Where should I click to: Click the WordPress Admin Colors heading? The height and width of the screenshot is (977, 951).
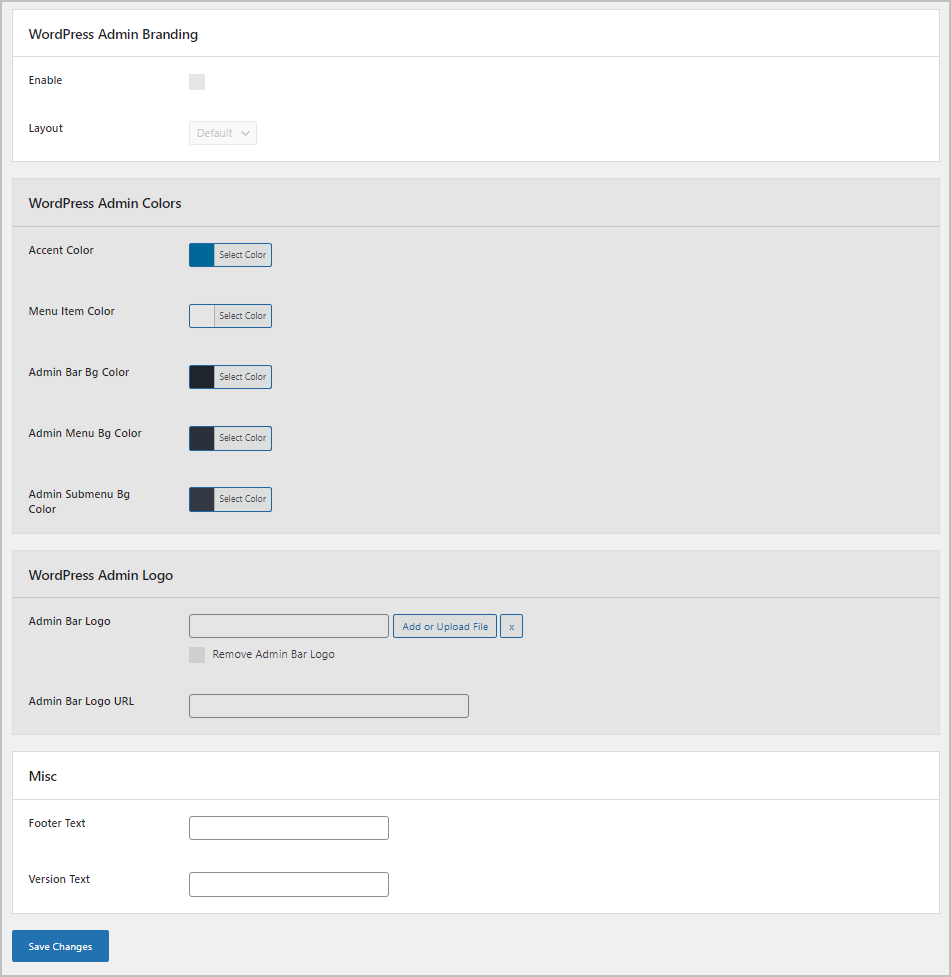coord(105,203)
